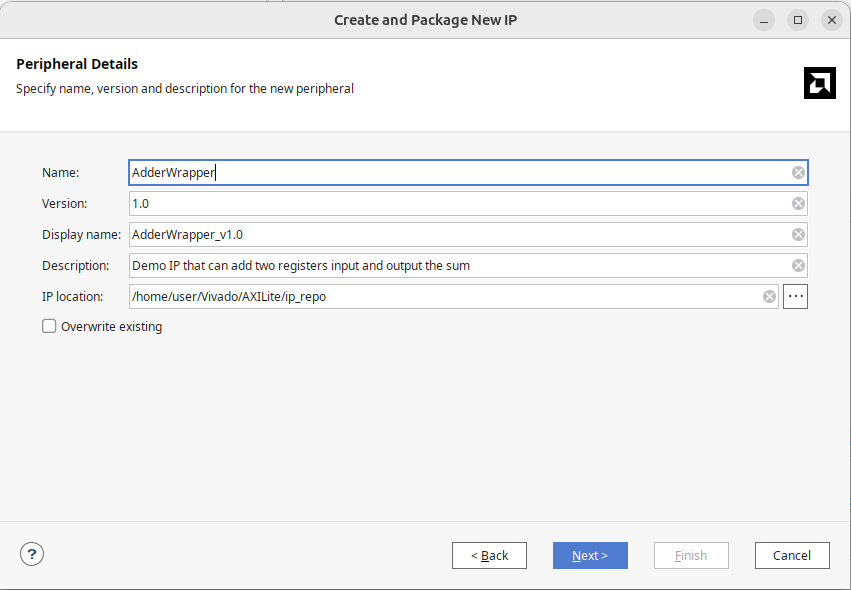Select the Display name text field
The height and width of the screenshot is (590, 851).
click(x=450, y=235)
